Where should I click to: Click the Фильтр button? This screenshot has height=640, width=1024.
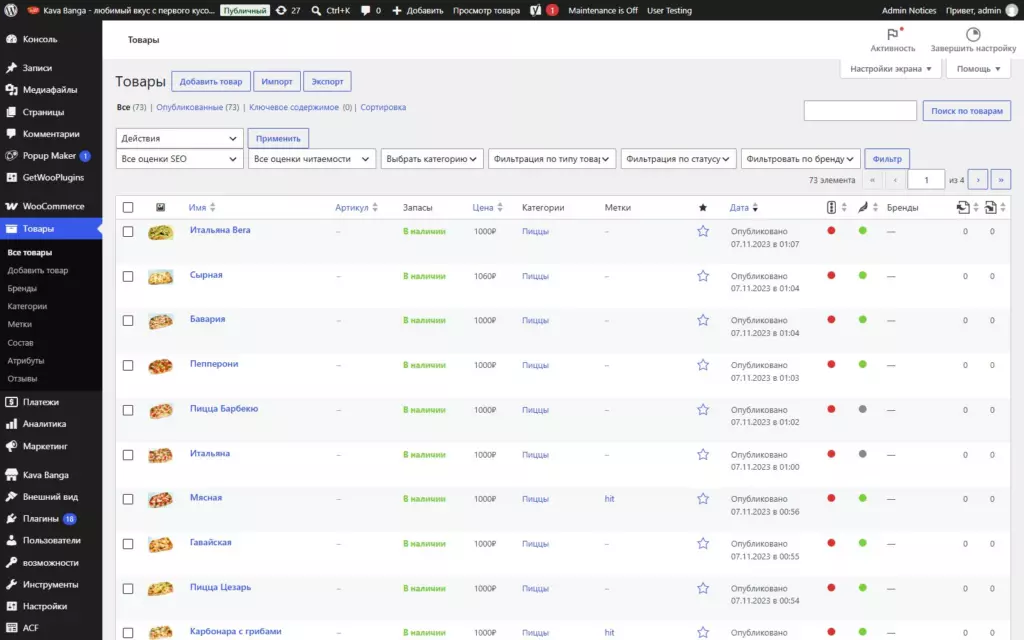pos(887,159)
